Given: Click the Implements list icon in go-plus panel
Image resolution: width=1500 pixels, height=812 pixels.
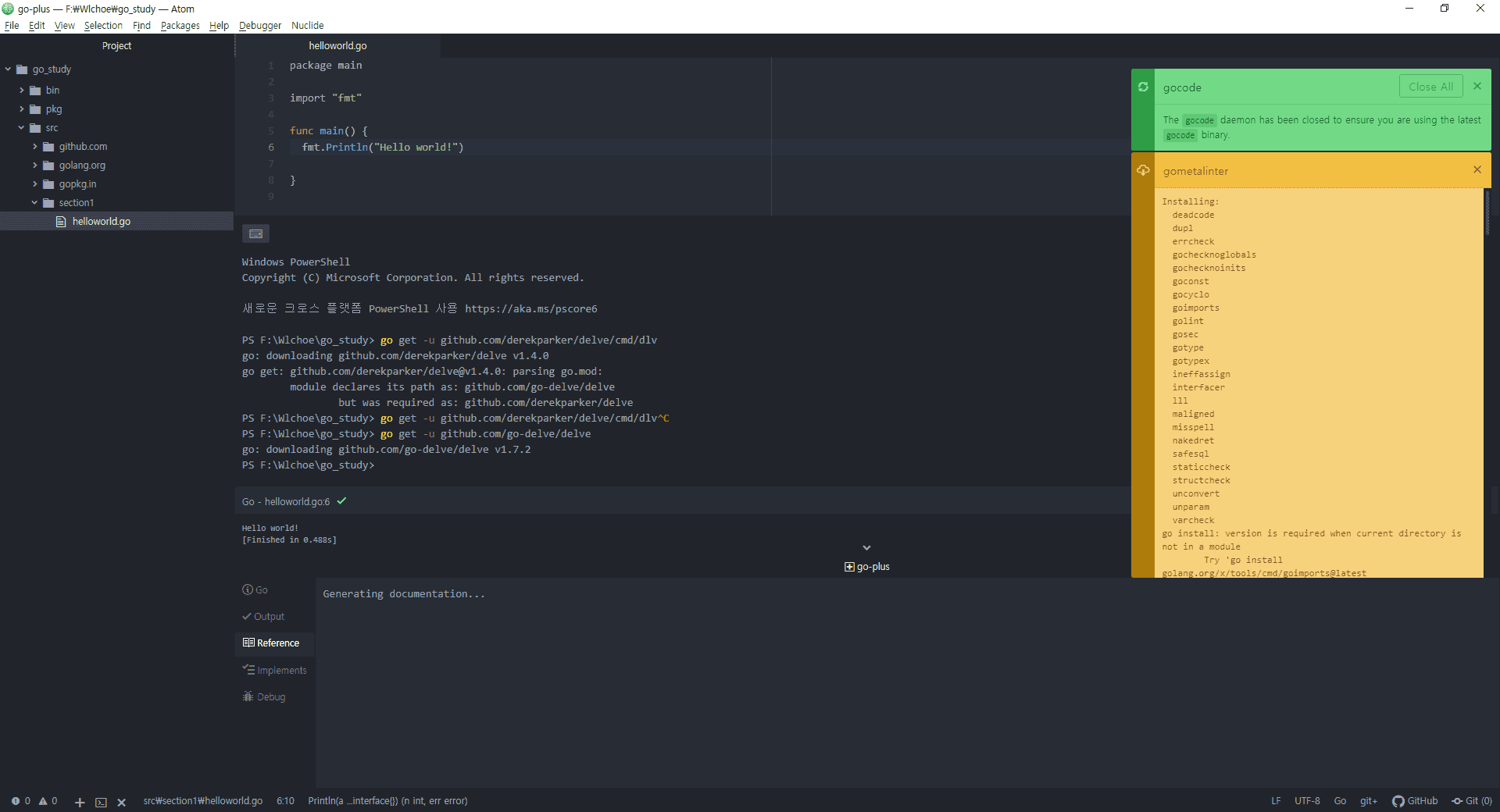Looking at the screenshot, I should 248,670.
